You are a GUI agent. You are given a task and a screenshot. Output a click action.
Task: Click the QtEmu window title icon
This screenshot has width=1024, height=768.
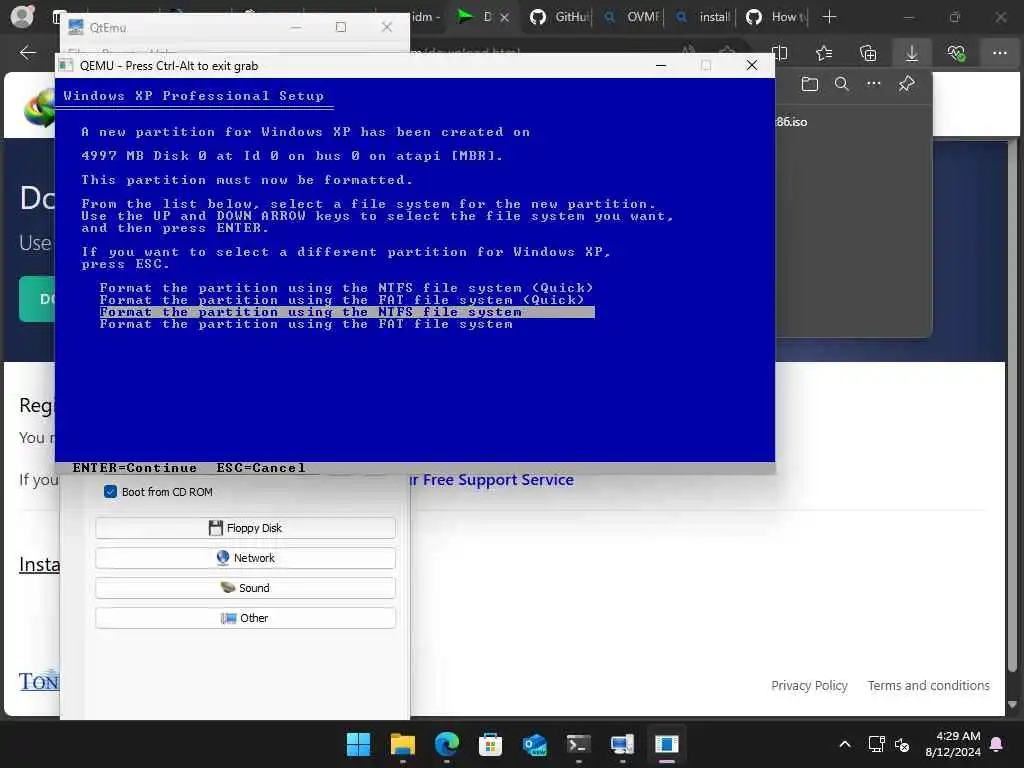76,27
